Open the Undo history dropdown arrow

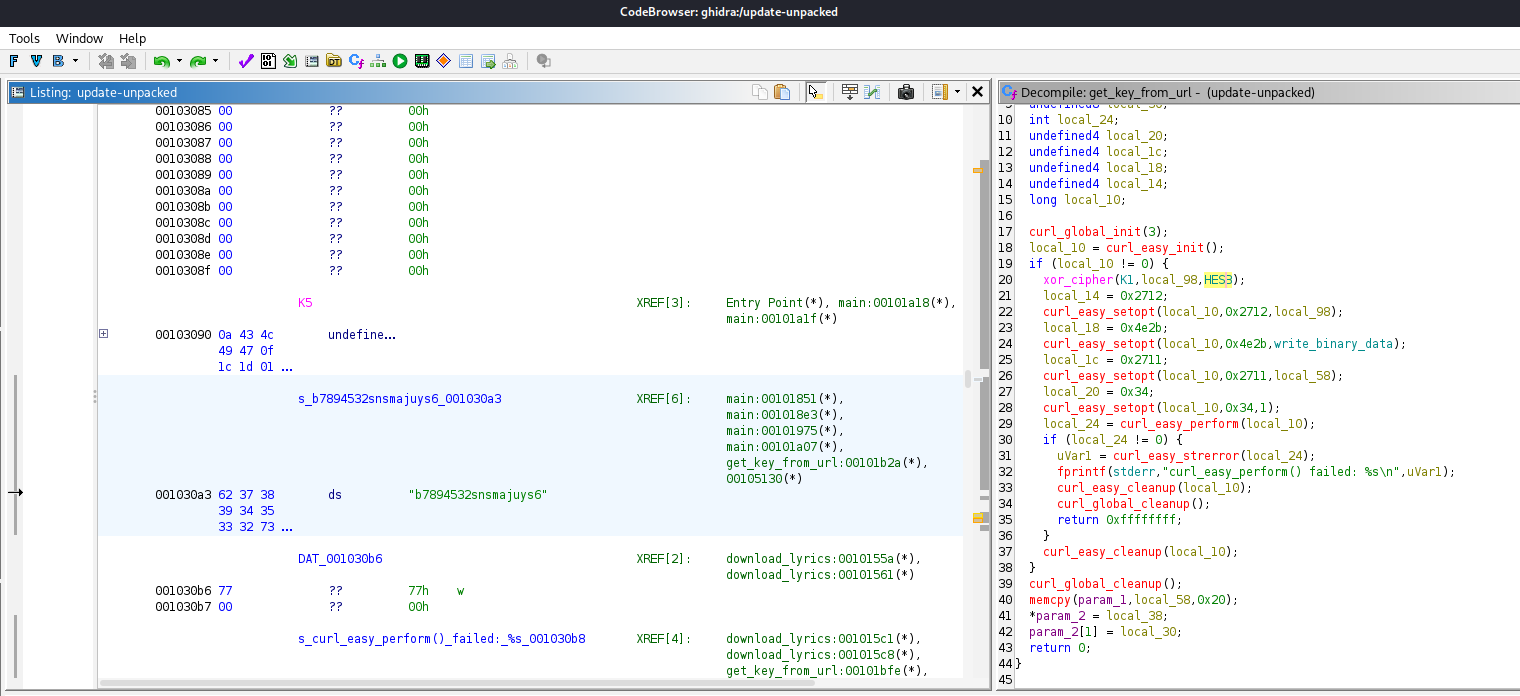click(179, 61)
